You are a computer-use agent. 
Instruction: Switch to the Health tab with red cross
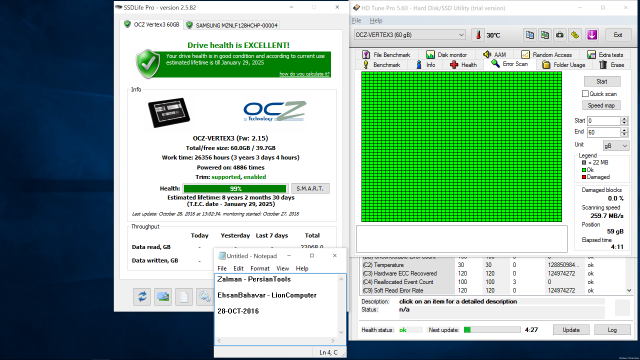tap(463, 65)
